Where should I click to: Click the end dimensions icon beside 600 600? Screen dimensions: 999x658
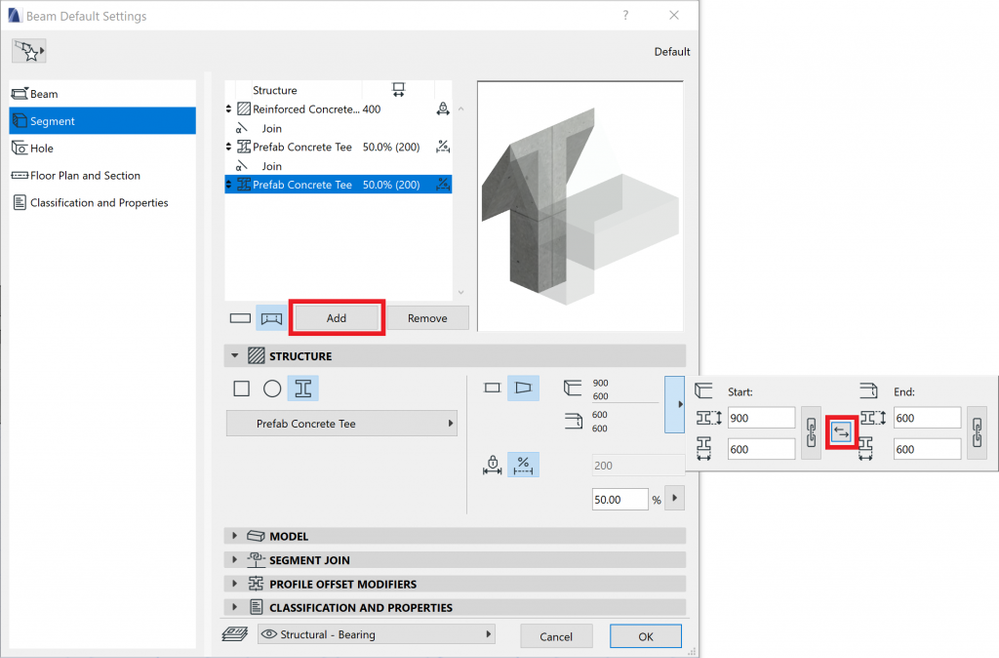point(573,421)
